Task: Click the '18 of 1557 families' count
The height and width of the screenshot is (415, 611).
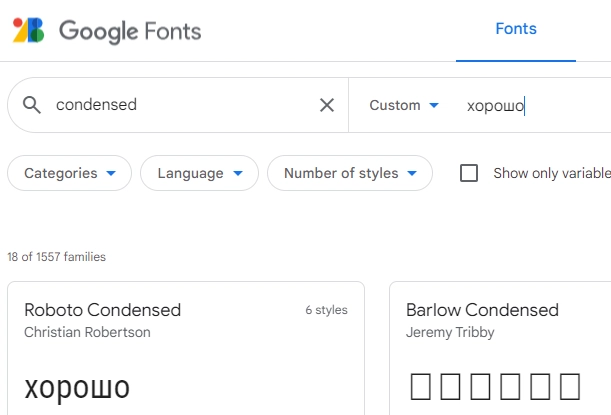Action: (57, 257)
